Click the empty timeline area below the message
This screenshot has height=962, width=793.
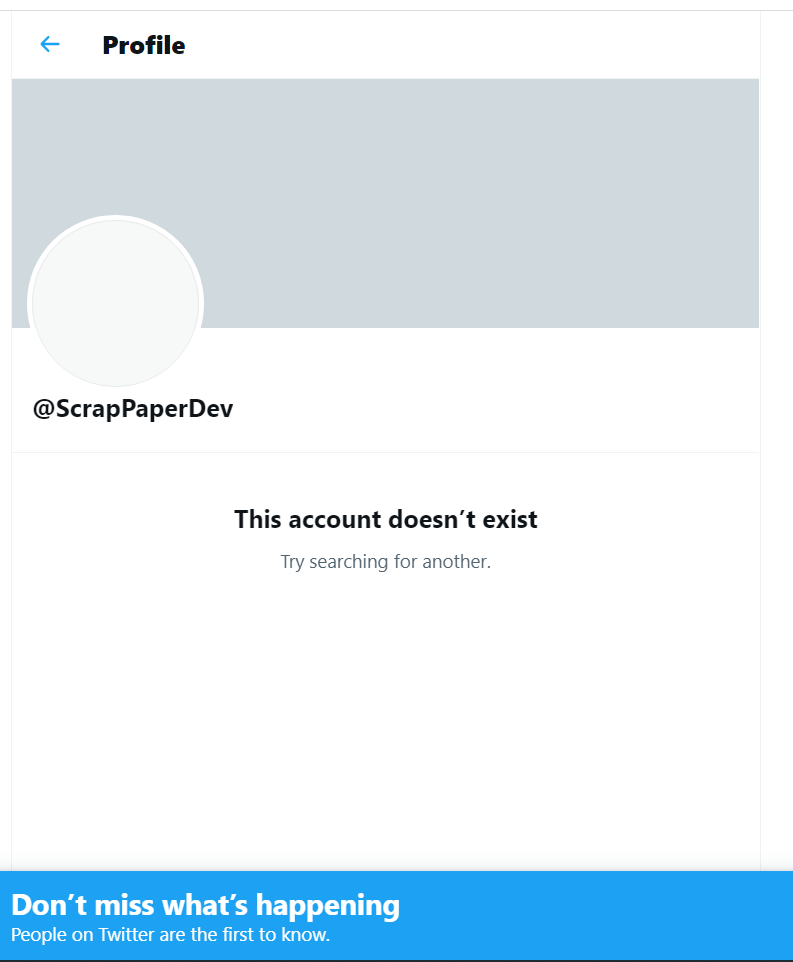pos(385,718)
